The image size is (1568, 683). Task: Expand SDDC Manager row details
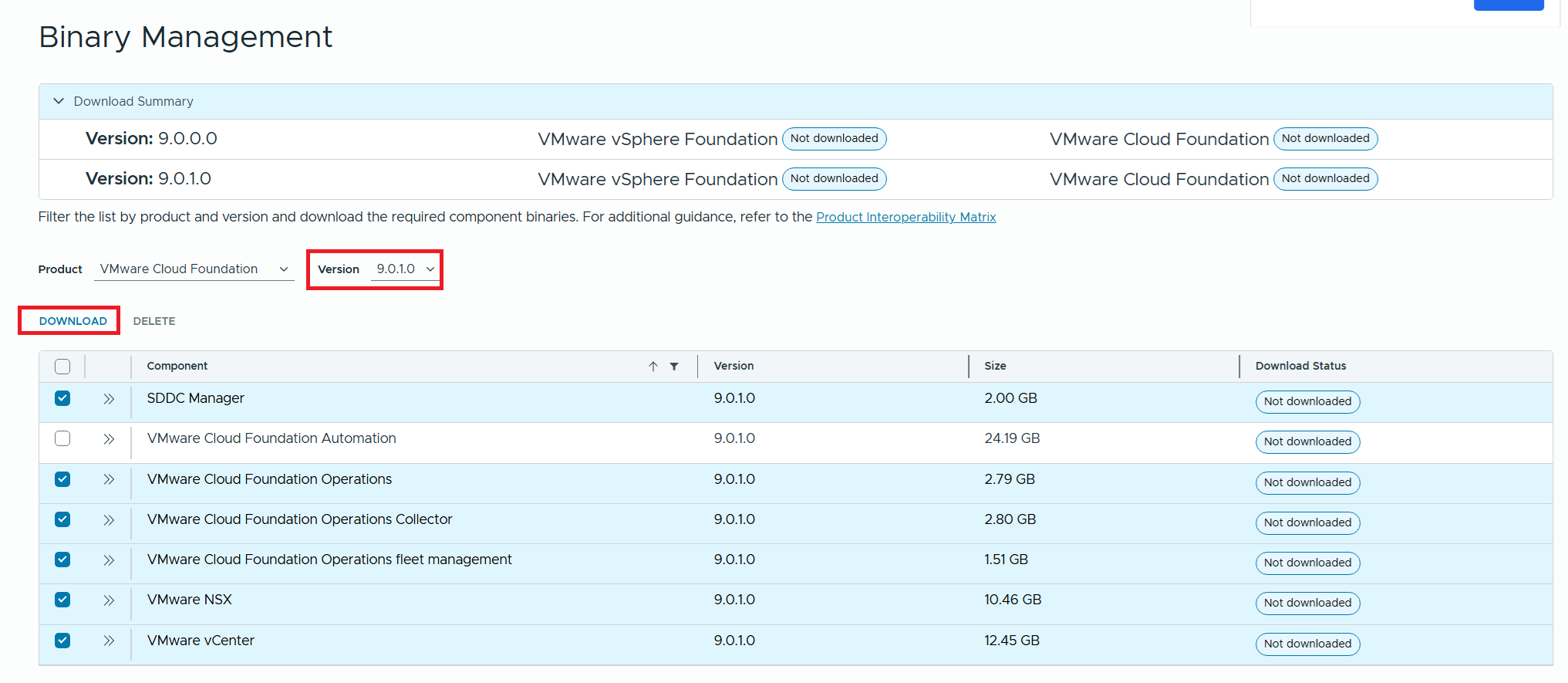click(109, 399)
